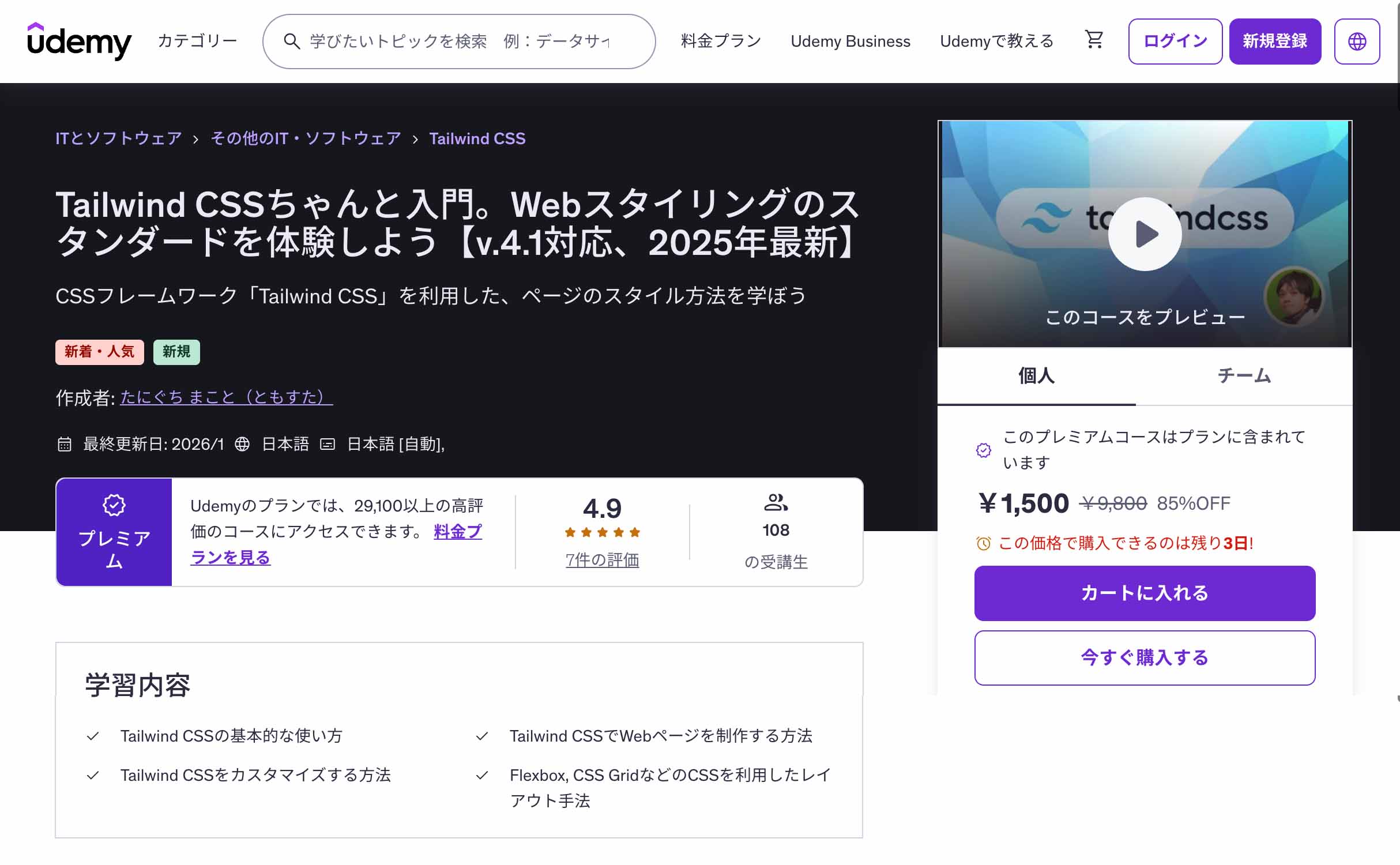Click the alarm clock icon next to the sale countdown
The height and width of the screenshot is (865, 1400).
point(984,543)
